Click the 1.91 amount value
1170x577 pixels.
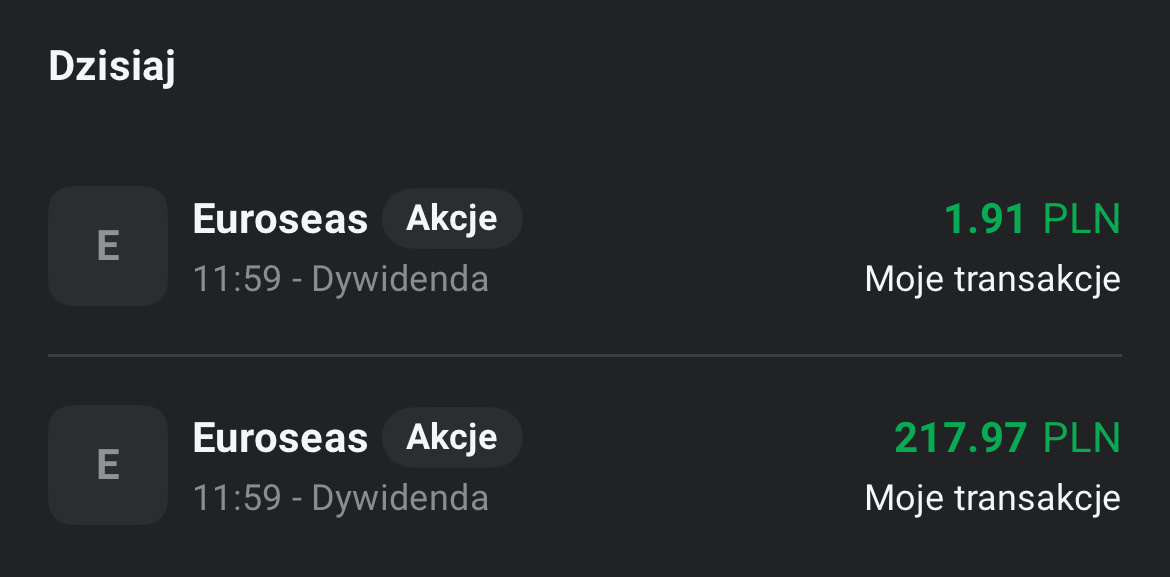point(985,219)
